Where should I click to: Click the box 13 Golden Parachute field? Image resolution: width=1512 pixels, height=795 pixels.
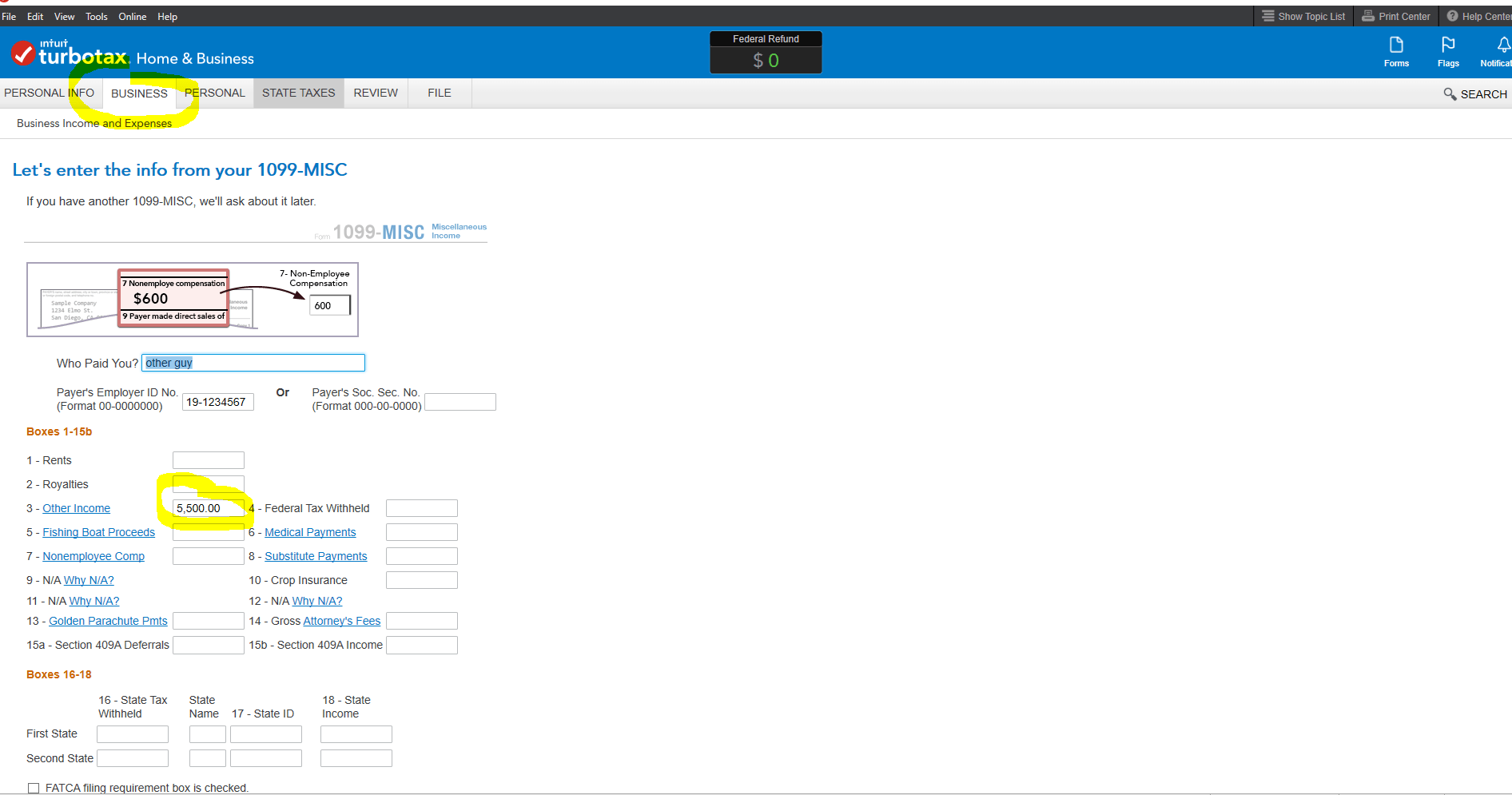tap(209, 621)
